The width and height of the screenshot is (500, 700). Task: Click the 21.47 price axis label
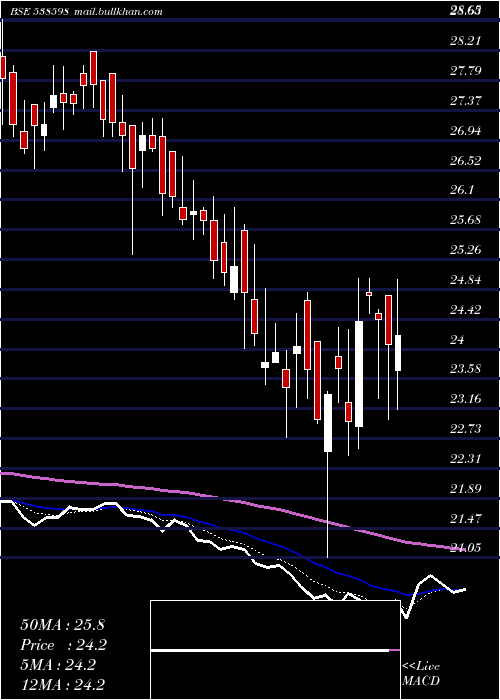tap(465, 518)
